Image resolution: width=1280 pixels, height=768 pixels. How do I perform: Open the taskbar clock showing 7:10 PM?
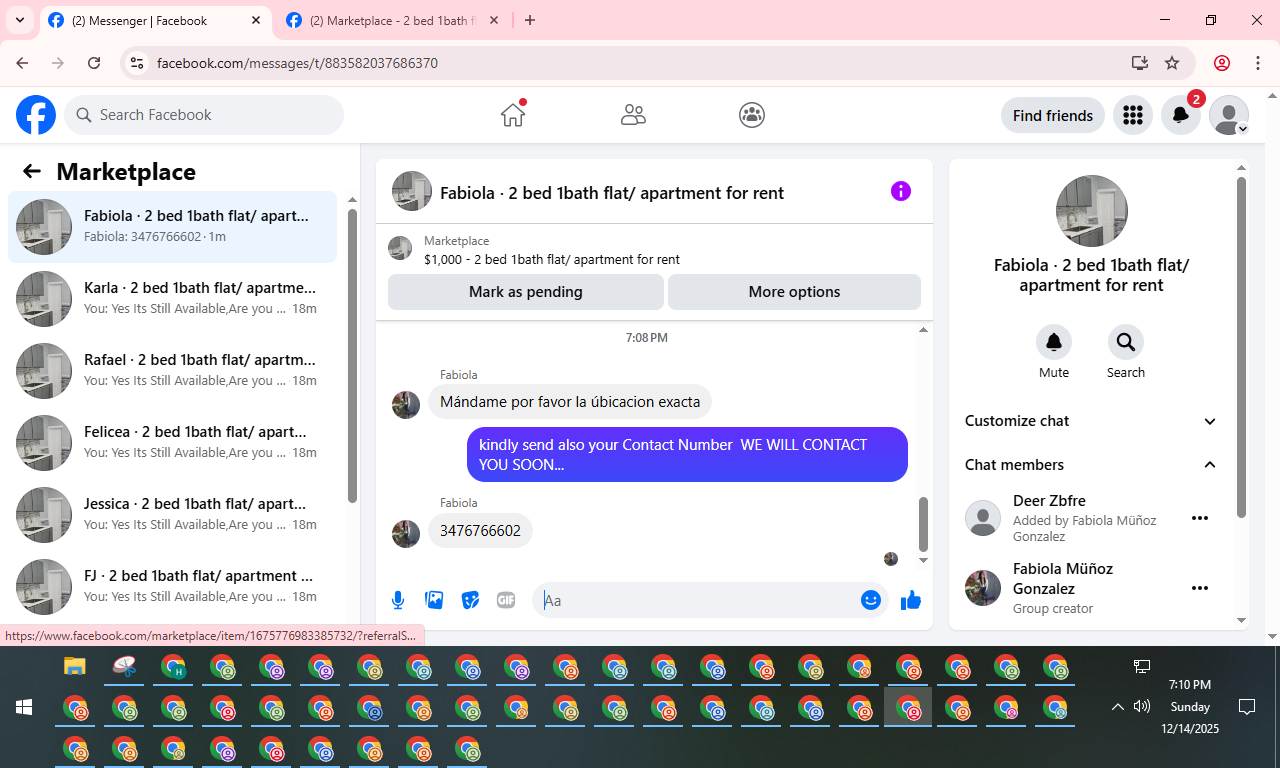(x=1190, y=707)
